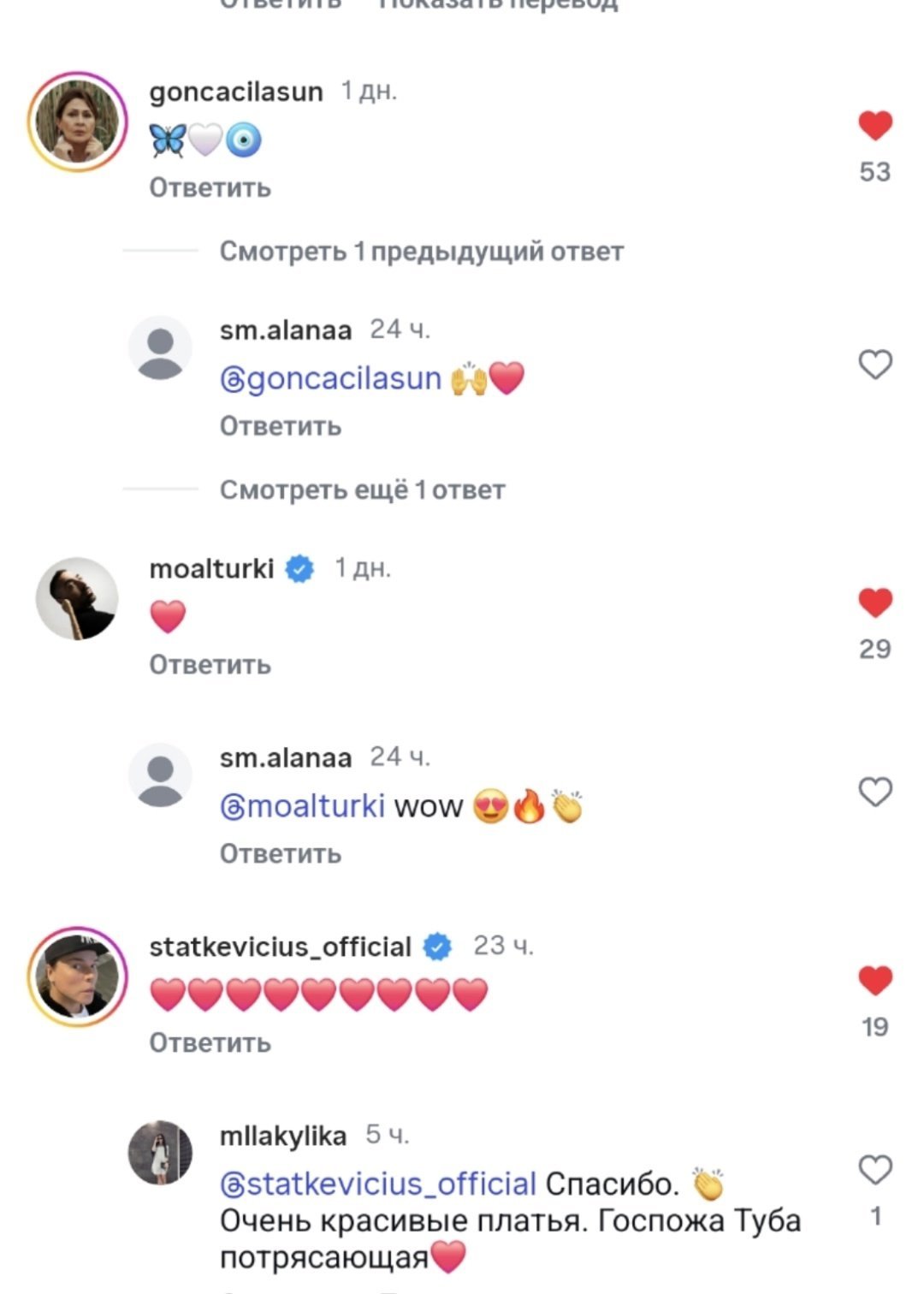Like mllakylika's reply comment
The width and height of the screenshot is (924, 1294).
tap(875, 1170)
